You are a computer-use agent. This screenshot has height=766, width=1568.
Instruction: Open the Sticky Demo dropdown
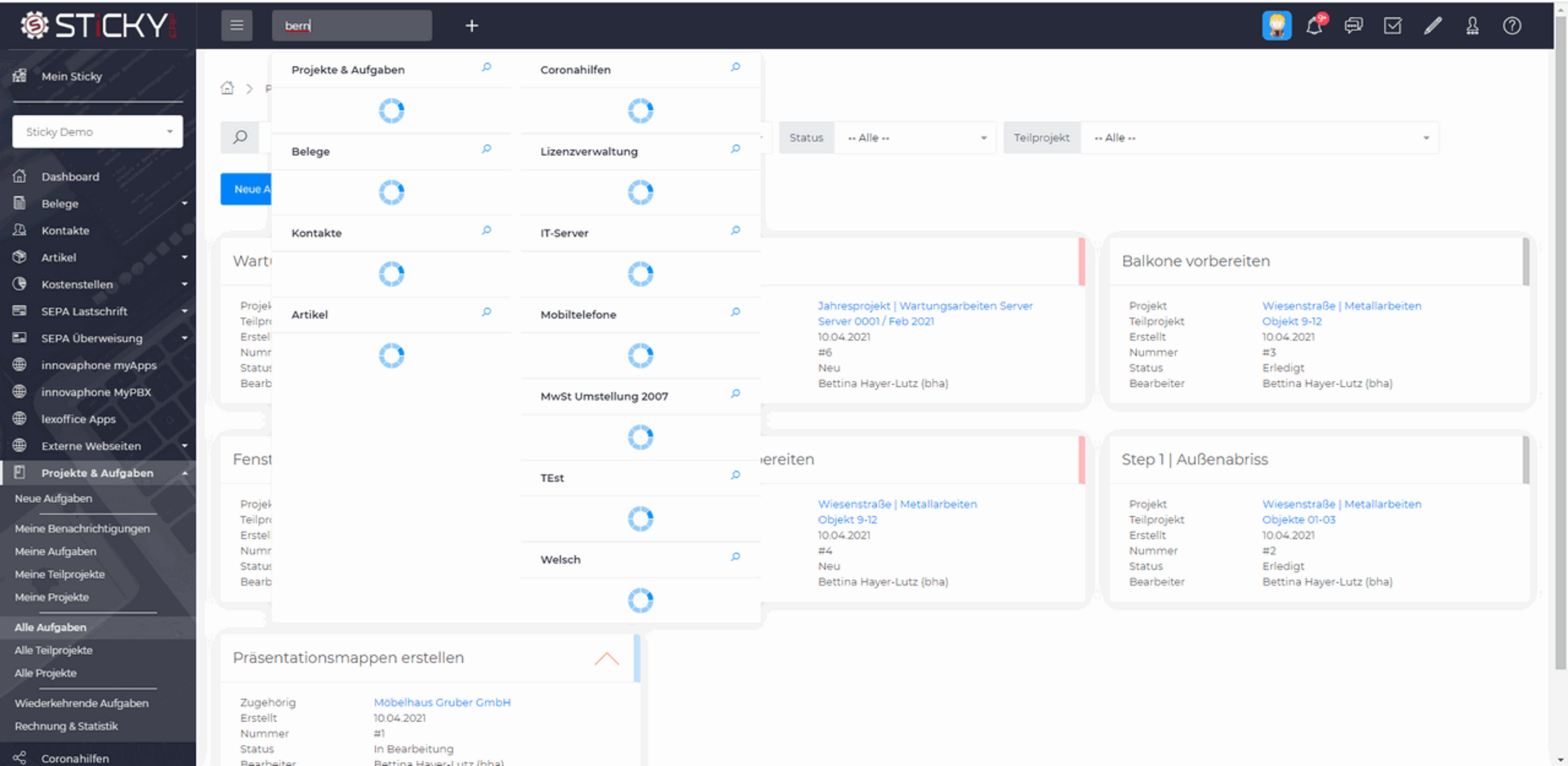point(97,131)
